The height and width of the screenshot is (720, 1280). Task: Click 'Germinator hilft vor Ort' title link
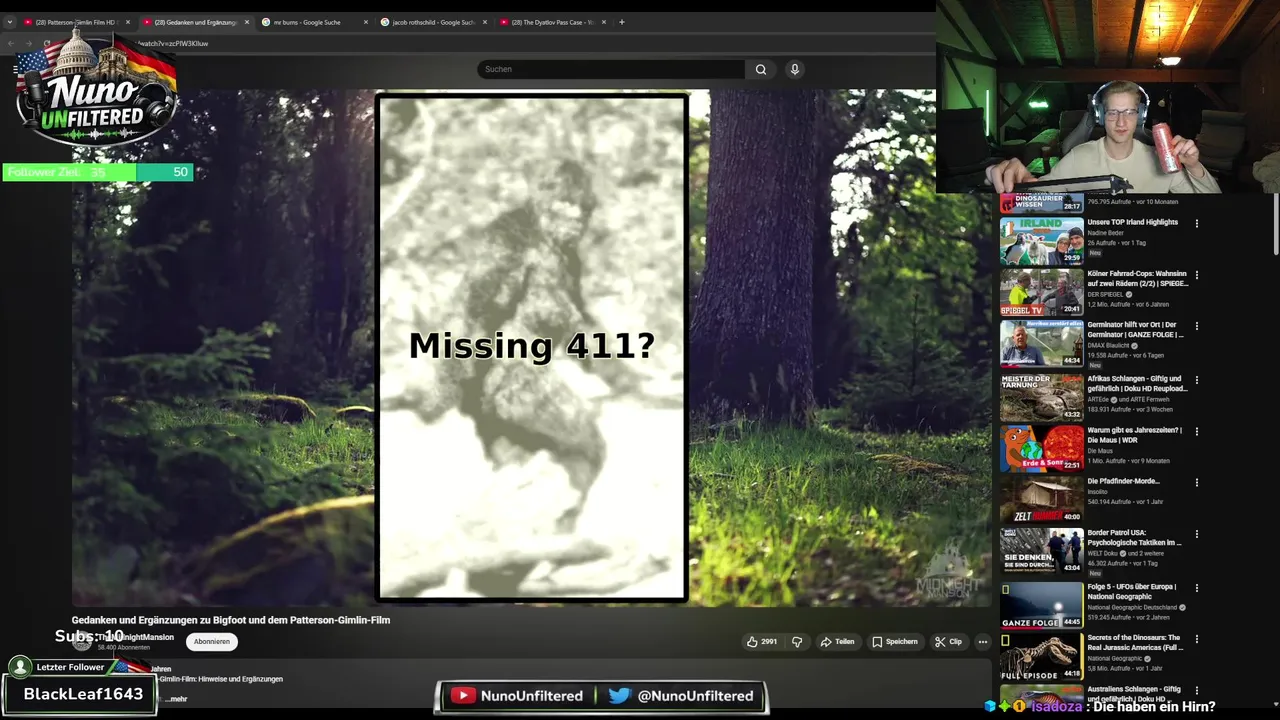[x=1136, y=329]
